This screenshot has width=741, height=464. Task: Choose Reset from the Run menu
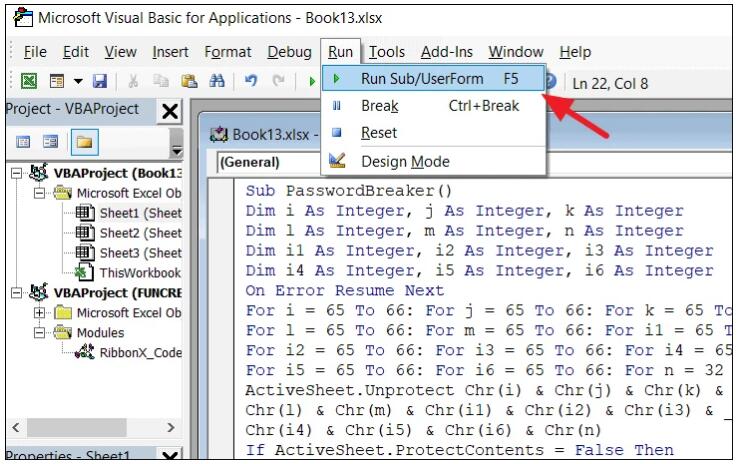[x=434, y=133]
